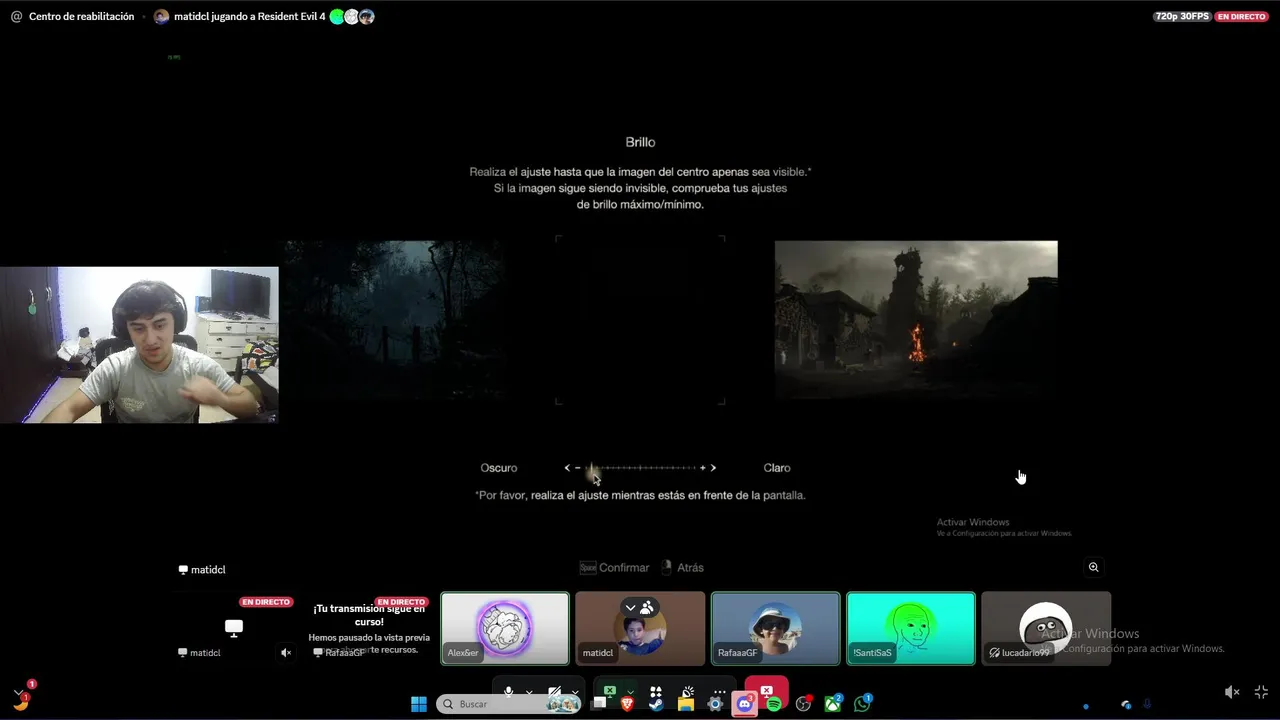Image resolution: width=1280 pixels, height=720 pixels.
Task: Open File Explorer from taskbar
Action: 686,704
